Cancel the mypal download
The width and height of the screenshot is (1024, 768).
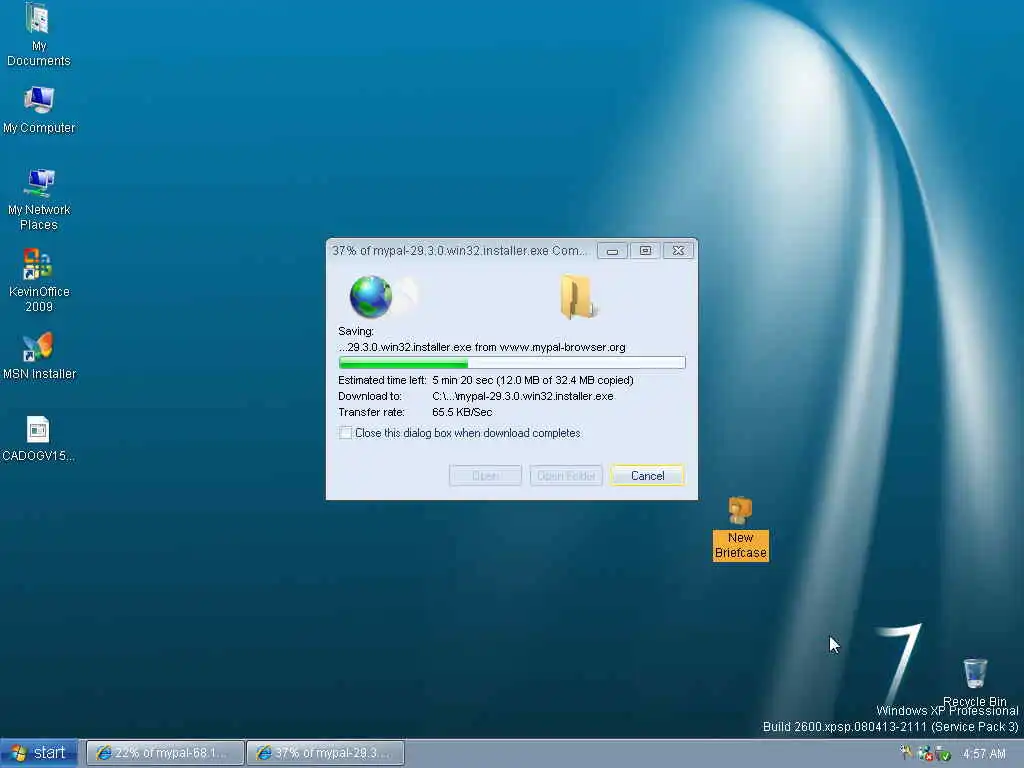(x=647, y=475)
